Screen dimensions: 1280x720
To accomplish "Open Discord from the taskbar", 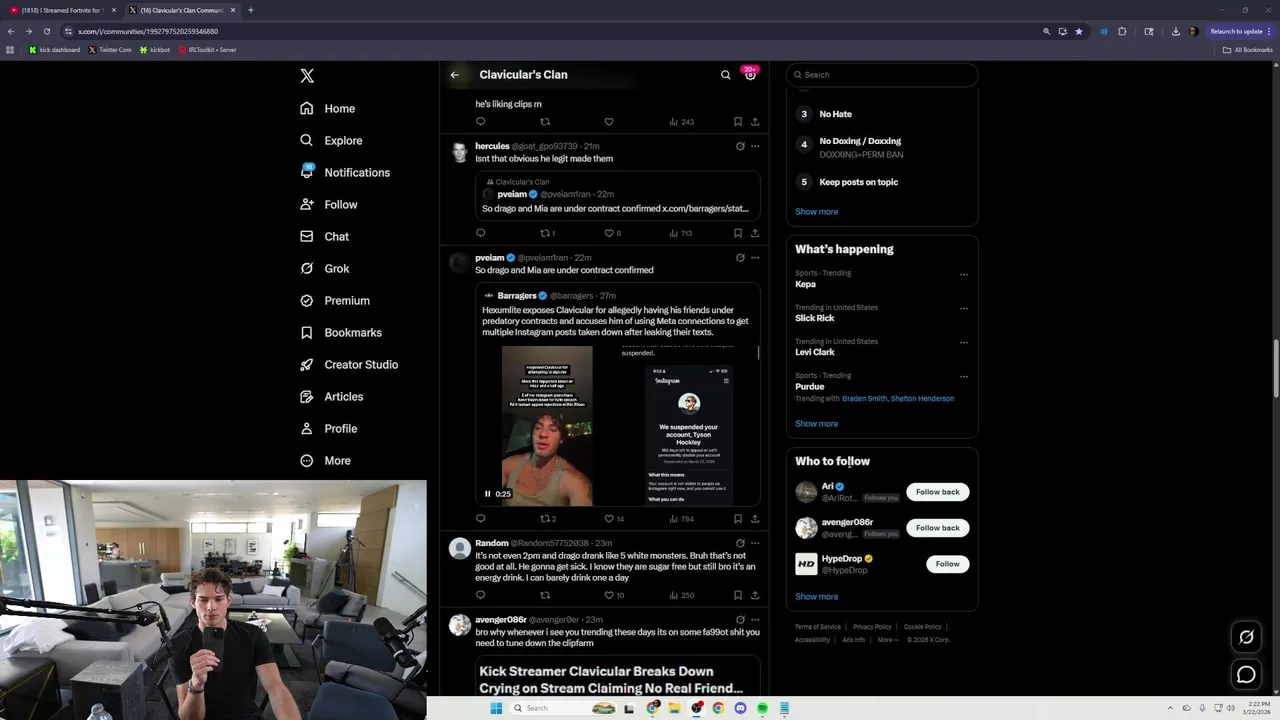I will (740, 708).
